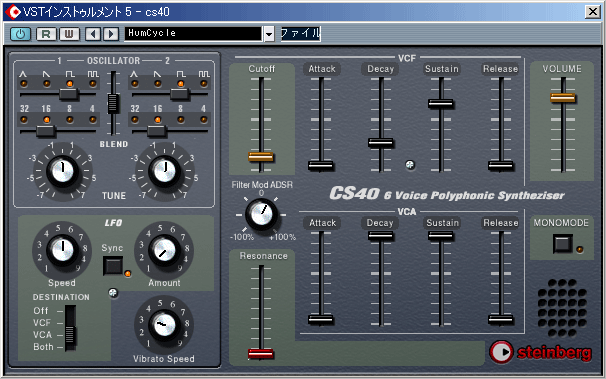This screenshot has height=379, width=606.
Task: Set oscillator 2 octave to 32
Action: (x=134, y=120)
